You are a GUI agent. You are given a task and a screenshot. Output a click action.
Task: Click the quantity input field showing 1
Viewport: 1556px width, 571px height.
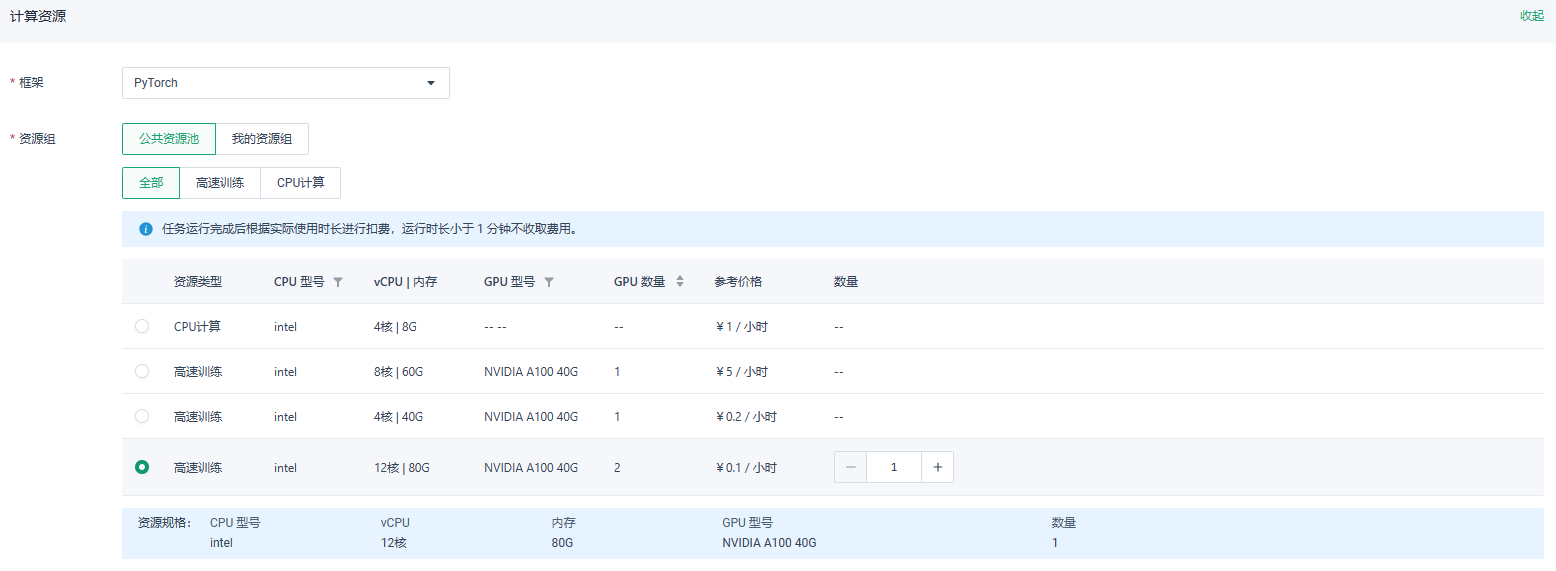894,467
